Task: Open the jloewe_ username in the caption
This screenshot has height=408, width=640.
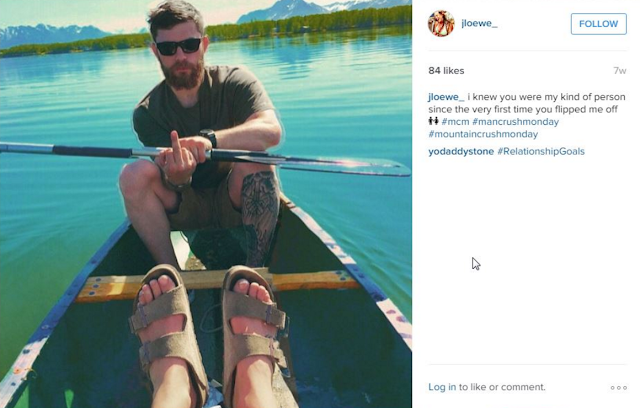Action: [447, 97]
